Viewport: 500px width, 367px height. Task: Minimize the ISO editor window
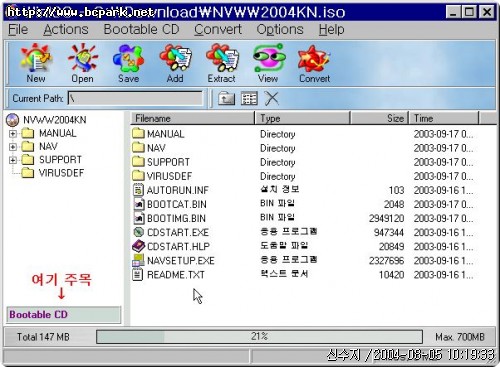pos(453,13)
